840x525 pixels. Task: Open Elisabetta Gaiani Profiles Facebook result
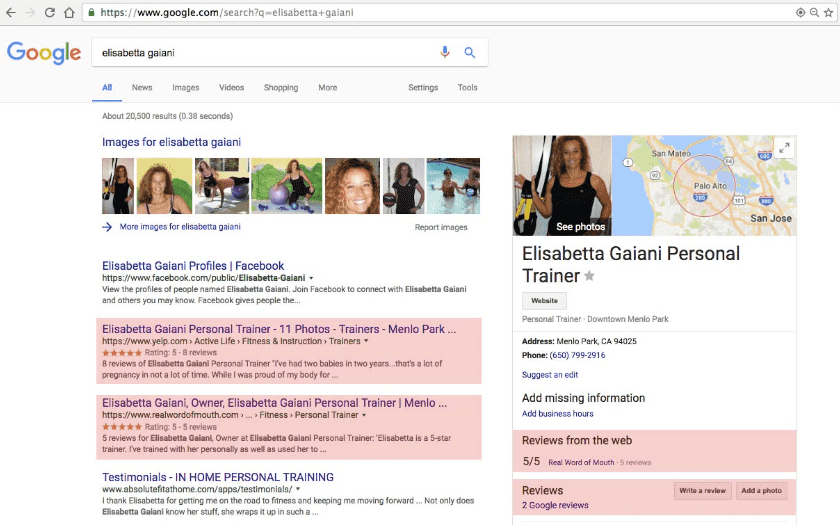tap(193, 266)
